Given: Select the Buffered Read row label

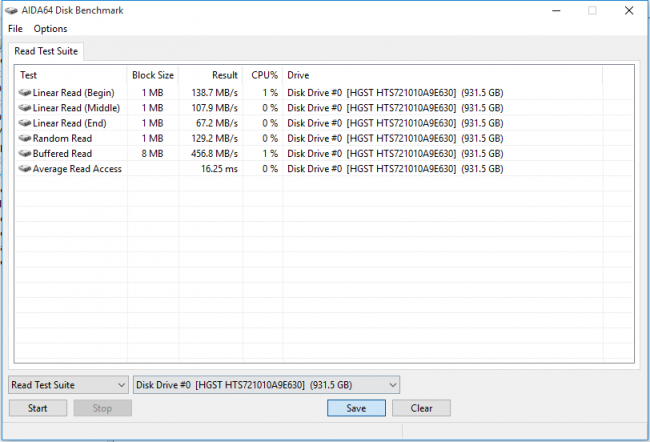Looking at the screenshot, I should [62, 154].
